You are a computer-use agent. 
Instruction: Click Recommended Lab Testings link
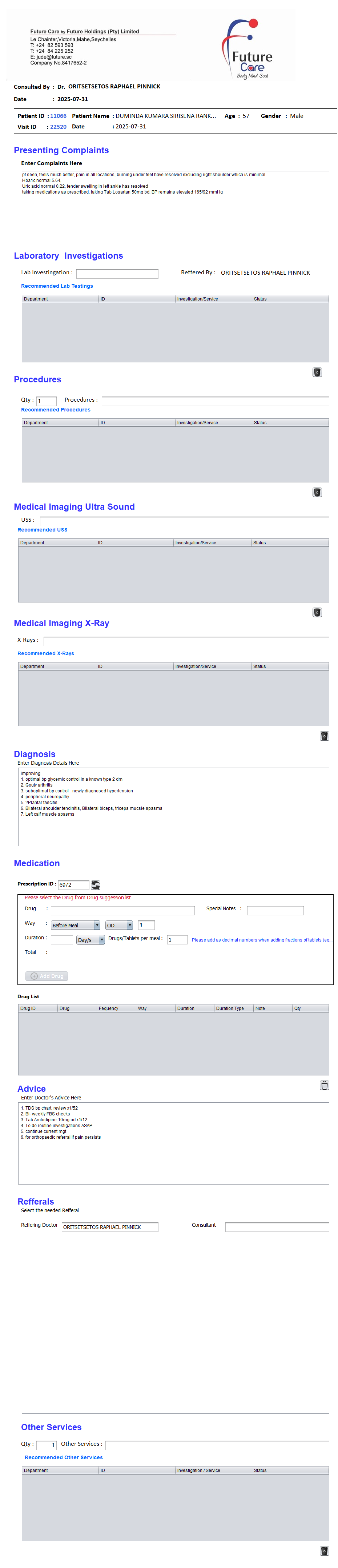pos(57,286)
